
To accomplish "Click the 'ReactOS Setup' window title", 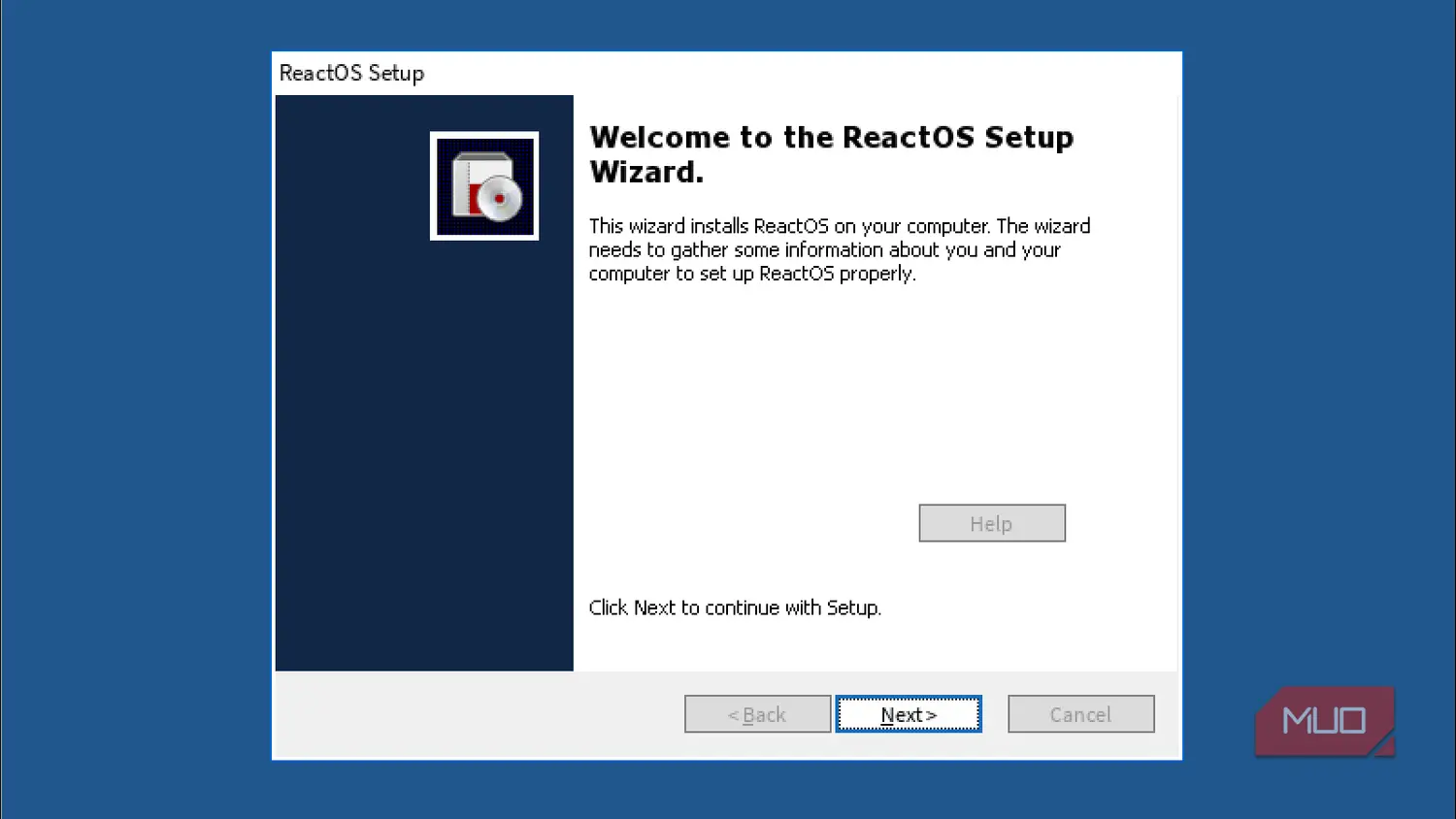I will coord(351,73).
